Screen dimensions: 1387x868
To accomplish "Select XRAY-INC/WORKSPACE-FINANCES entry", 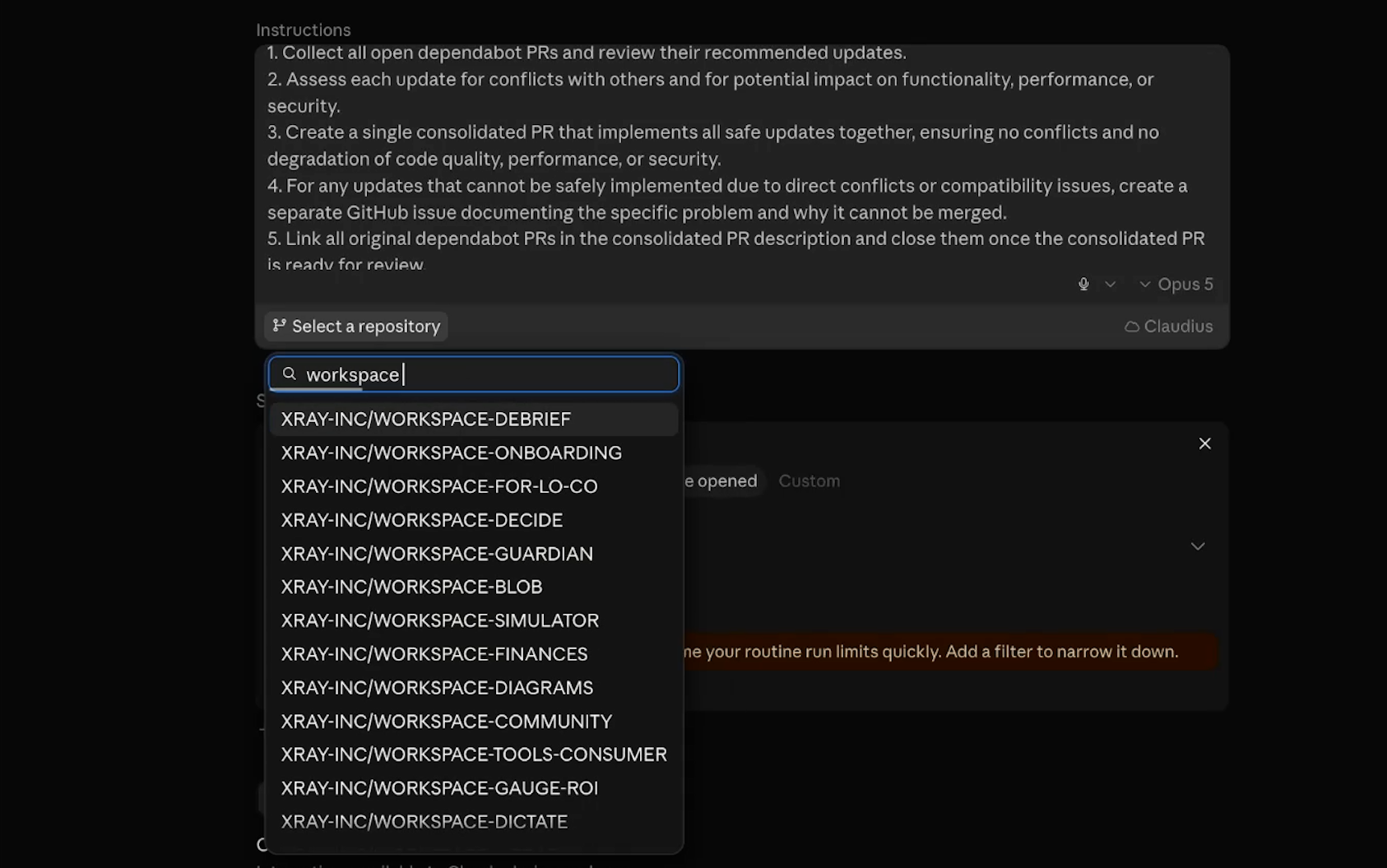I will (x=474, y=654).
